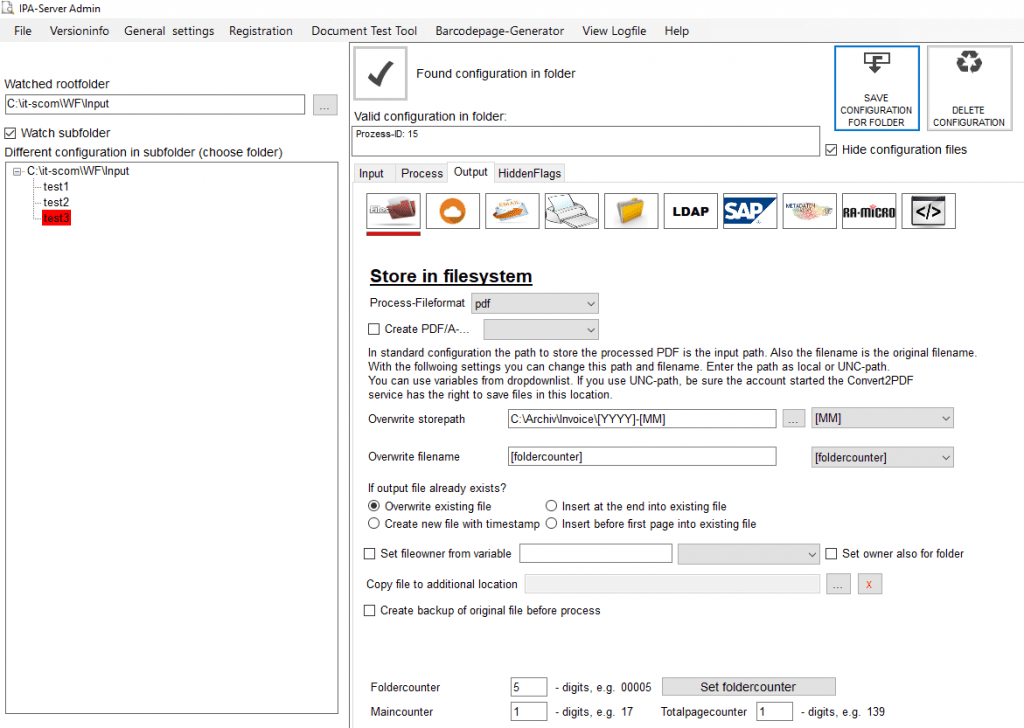The width and height of the screenshot is (1024, 728).
Task: Select Create new file with timestamp
Action: coord(374,523)
